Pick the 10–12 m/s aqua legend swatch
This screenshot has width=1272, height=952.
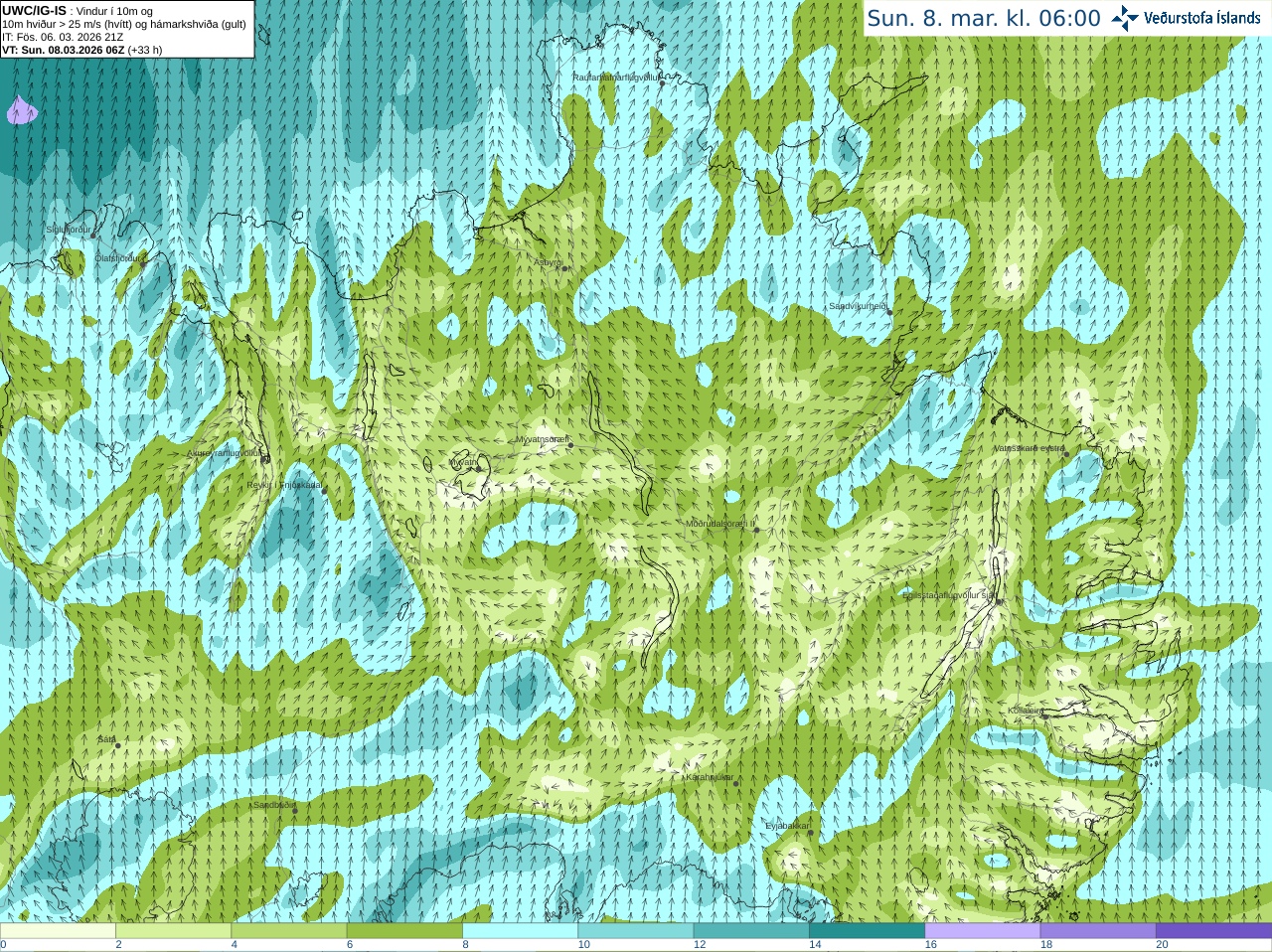tap(636, 931)
